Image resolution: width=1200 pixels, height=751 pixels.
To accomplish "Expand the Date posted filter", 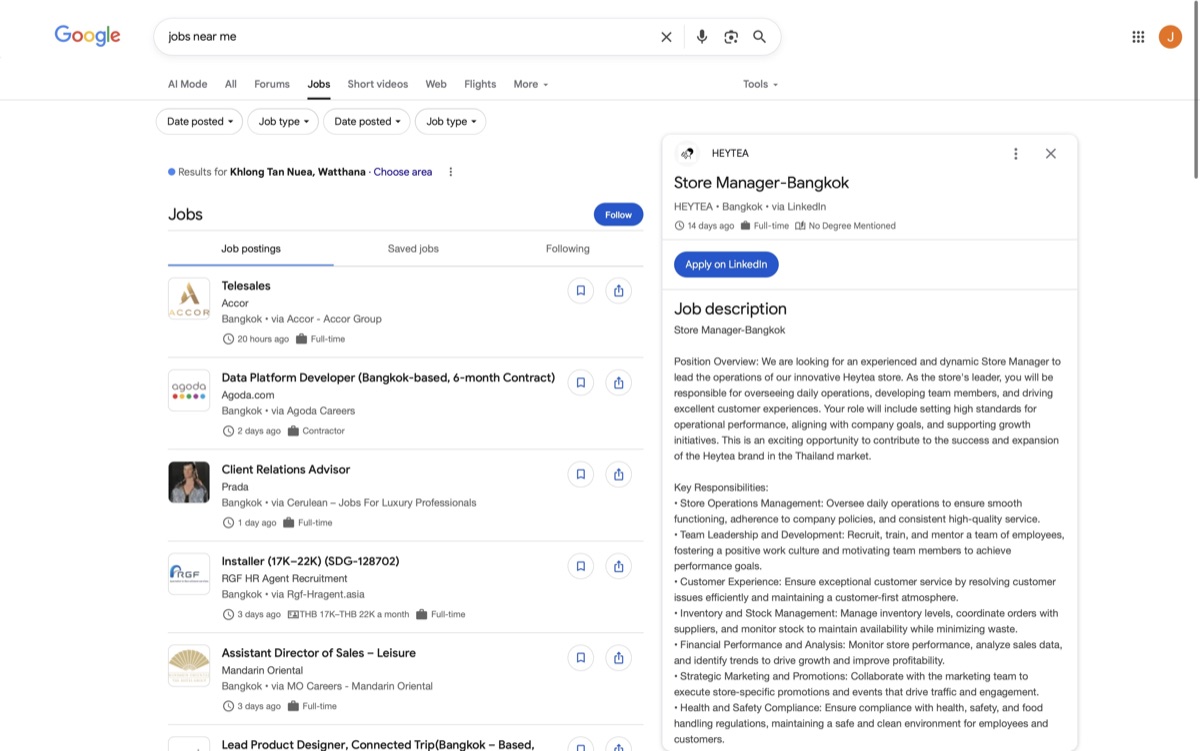I will pyautogui.click(x=199, y=121).
